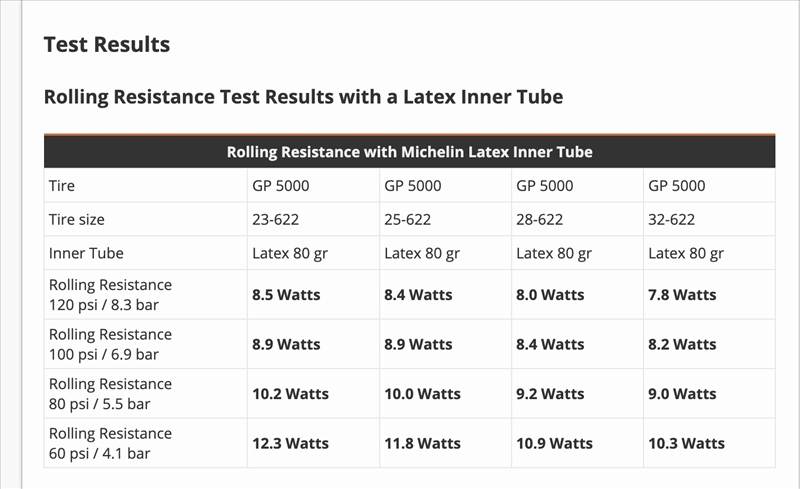Click the 32-622 tire size cell
This screenshot has height=489, width=800.
(x=676, y=220)
